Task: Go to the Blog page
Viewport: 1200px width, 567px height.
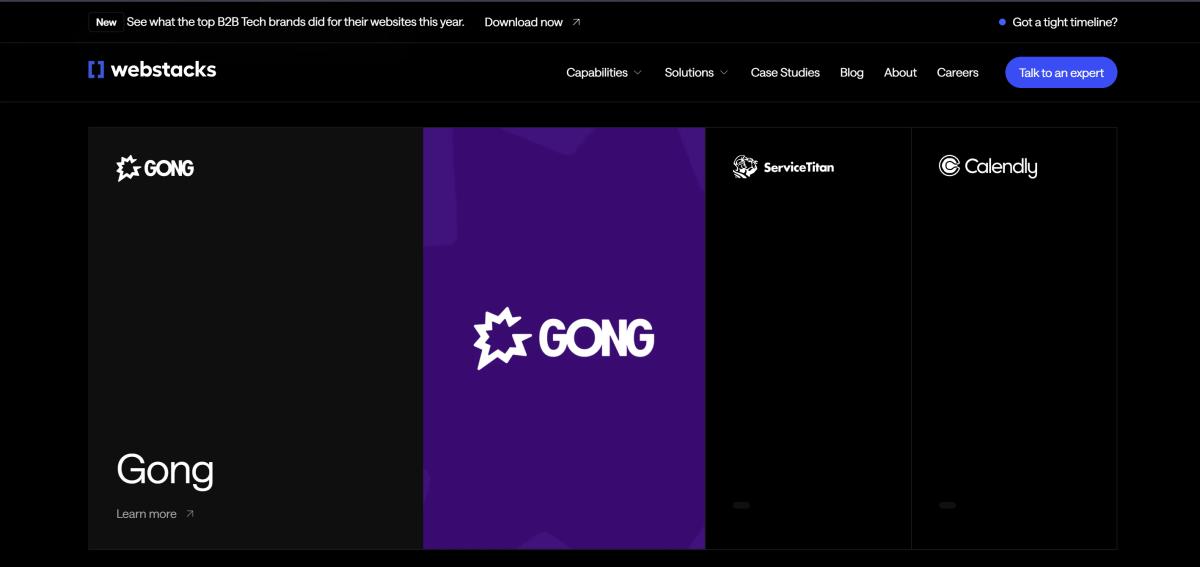Action: pyautogui.click(x=852, y=73)
